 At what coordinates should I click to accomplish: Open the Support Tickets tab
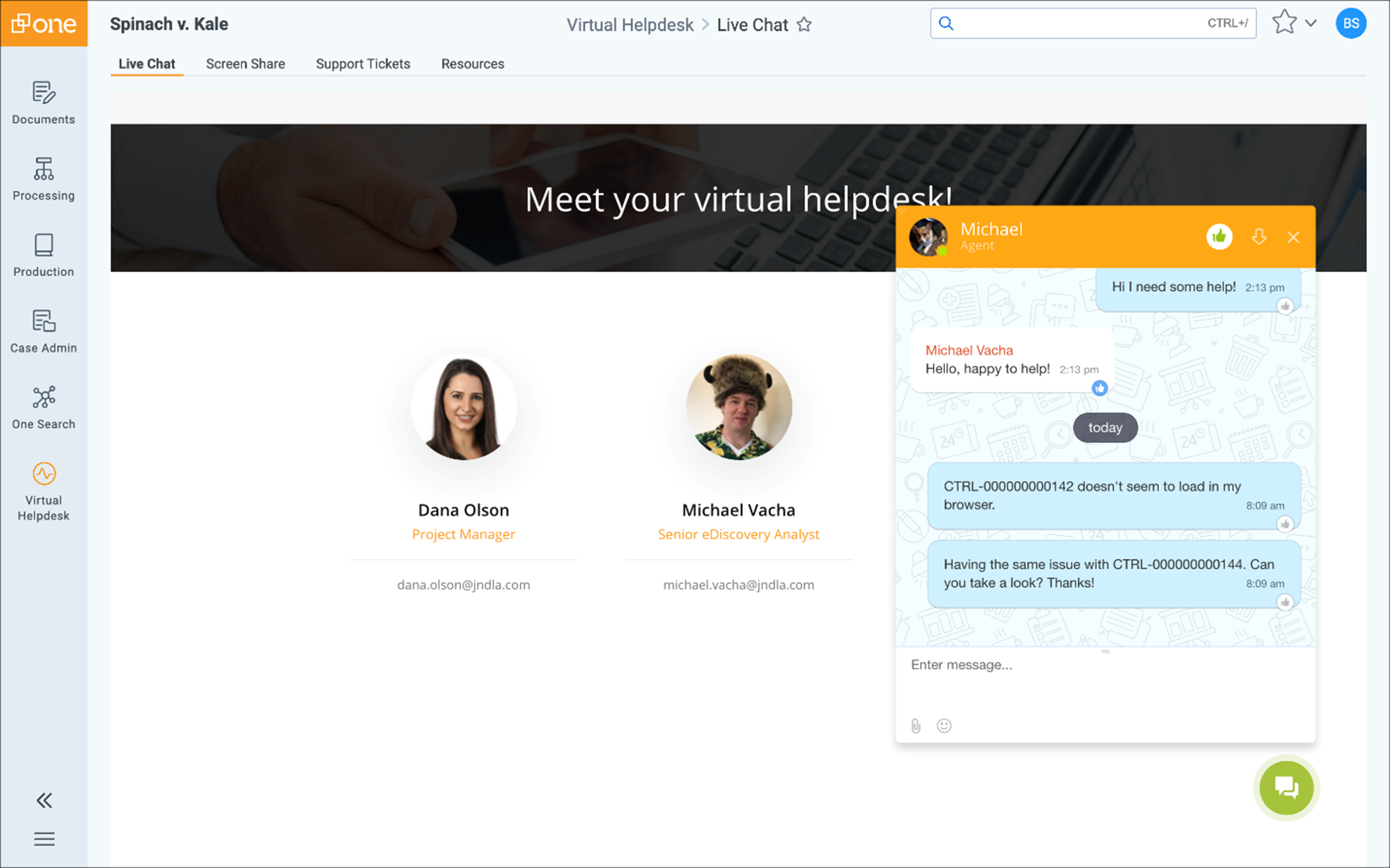point(363,63)
